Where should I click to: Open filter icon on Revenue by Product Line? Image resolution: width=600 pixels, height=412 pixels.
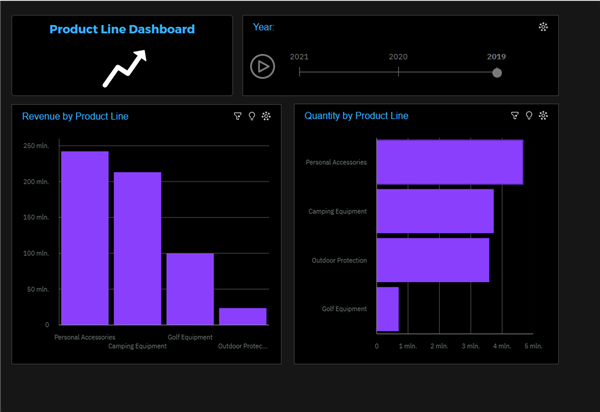point(238,116)
